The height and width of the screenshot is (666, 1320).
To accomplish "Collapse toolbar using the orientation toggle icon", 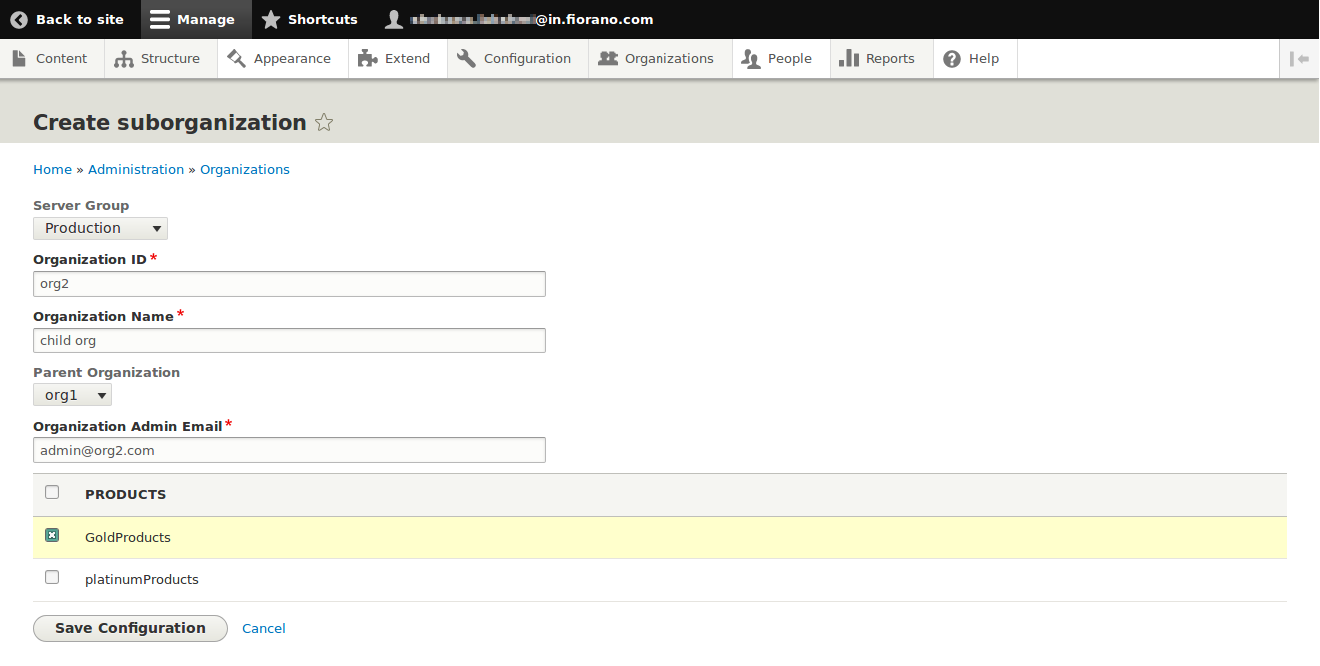I will tap(1299, 59).
